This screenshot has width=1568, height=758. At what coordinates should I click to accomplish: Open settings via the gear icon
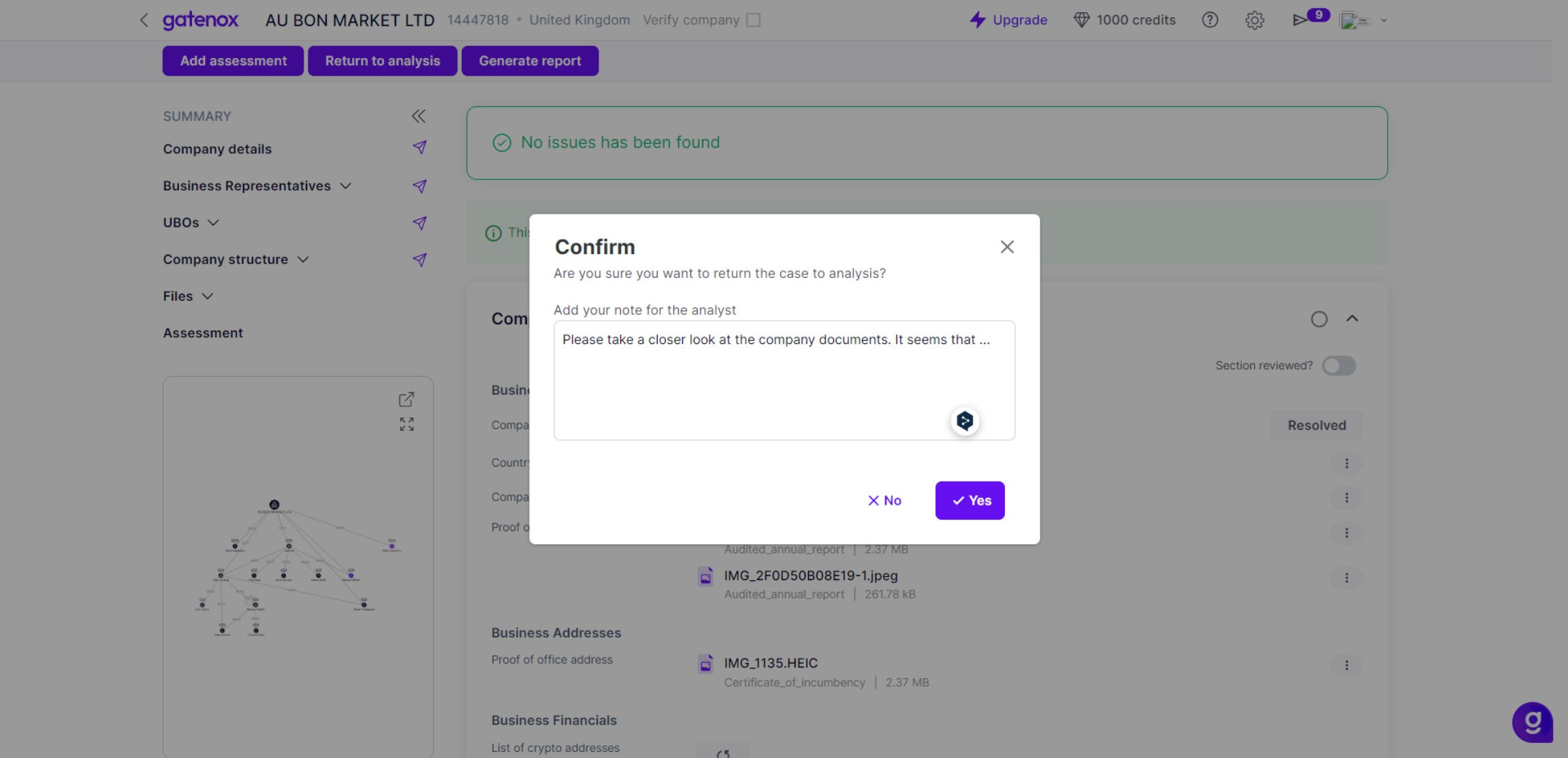click(1255, 20)
